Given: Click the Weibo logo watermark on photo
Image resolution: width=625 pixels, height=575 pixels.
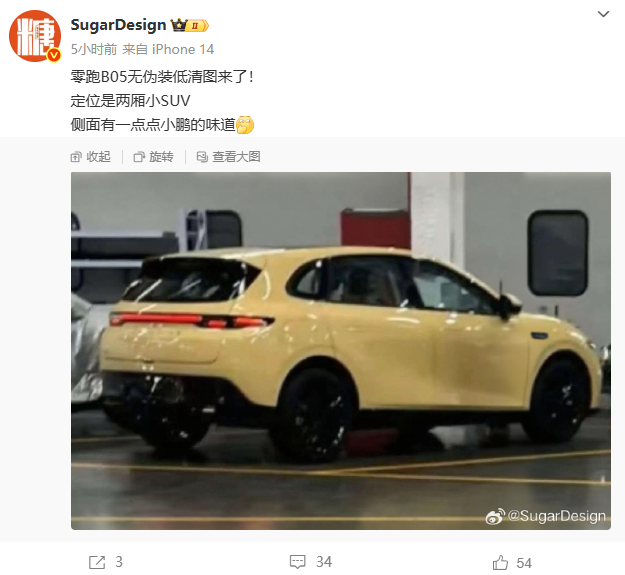Looking at the screenshot, I should coord(495,517).
